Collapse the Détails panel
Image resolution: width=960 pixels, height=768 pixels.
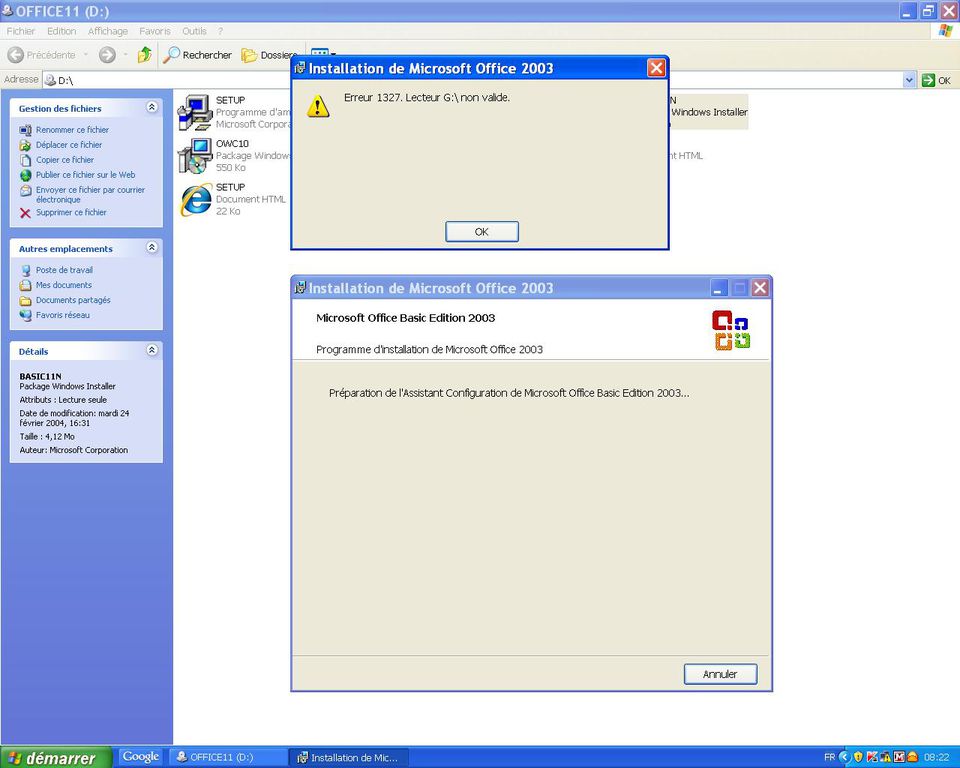152,351
